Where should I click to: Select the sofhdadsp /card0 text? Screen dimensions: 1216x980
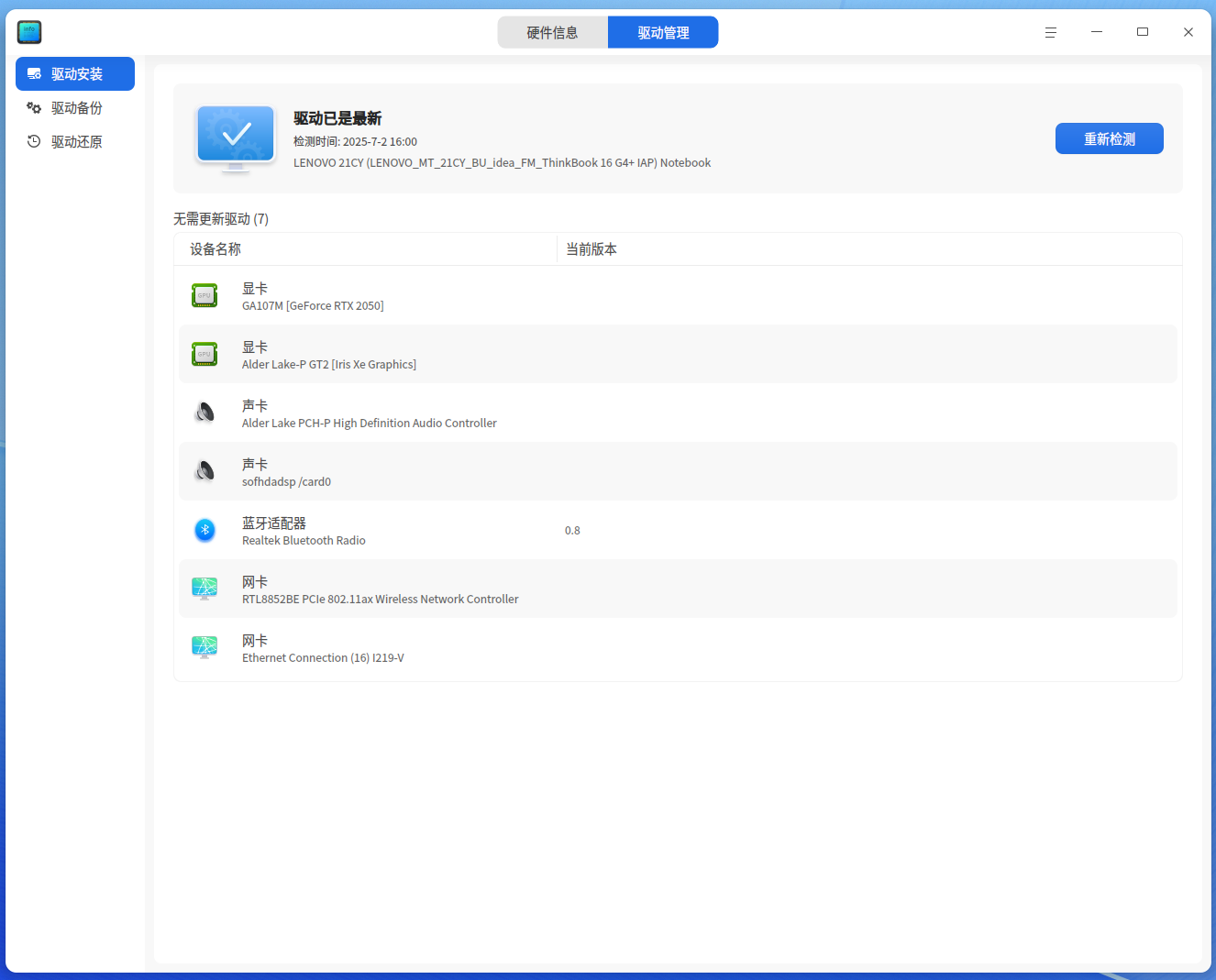(286, 482)
